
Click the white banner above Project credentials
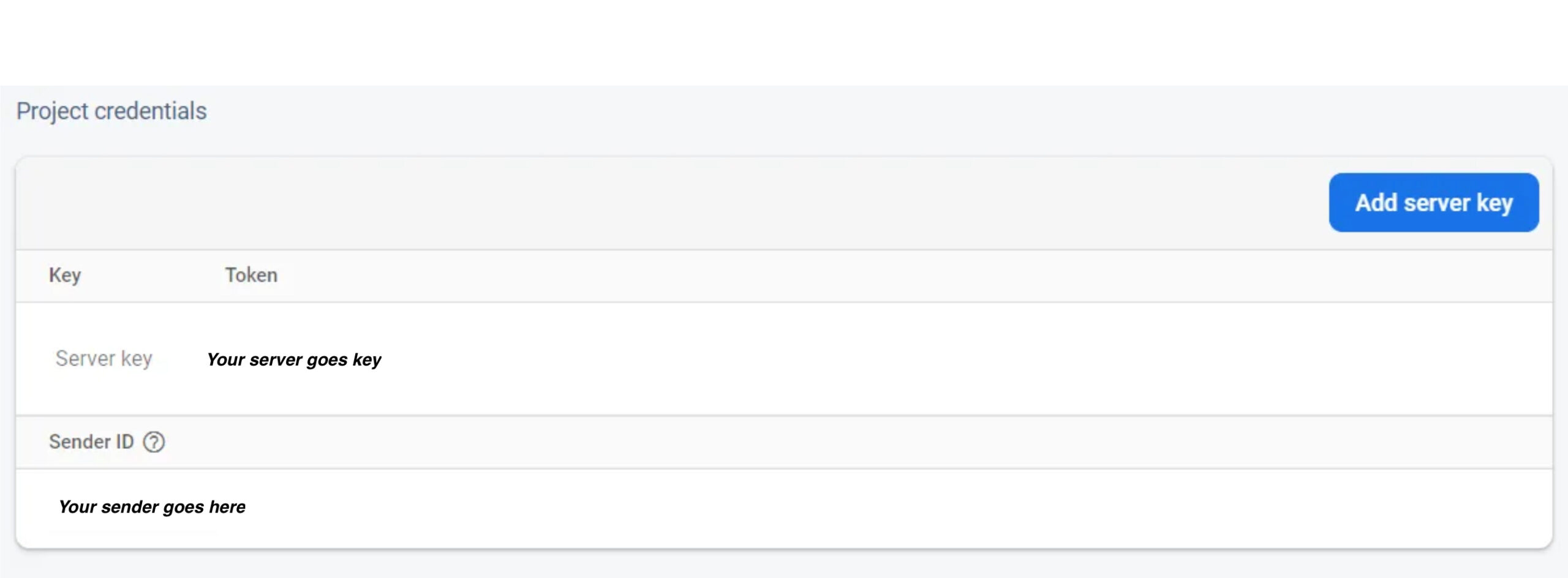784,42
